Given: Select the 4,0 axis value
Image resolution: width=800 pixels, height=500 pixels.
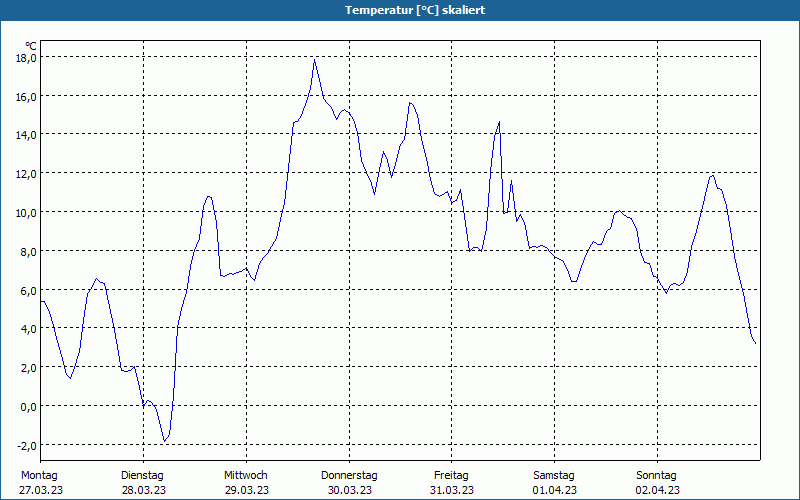Looking at the screenshot, I should point(28,329).
